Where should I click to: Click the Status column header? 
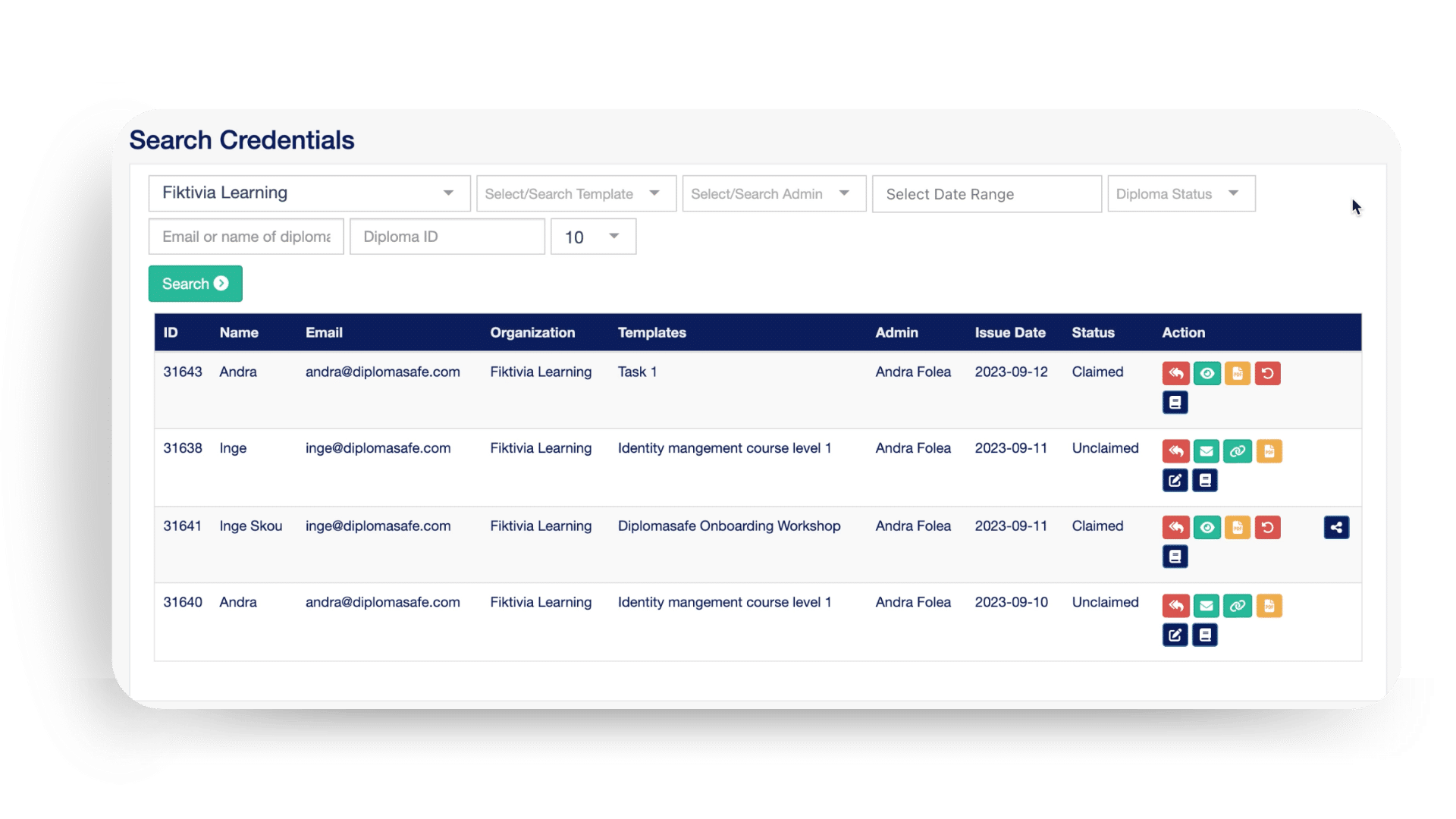point(1093,332)
